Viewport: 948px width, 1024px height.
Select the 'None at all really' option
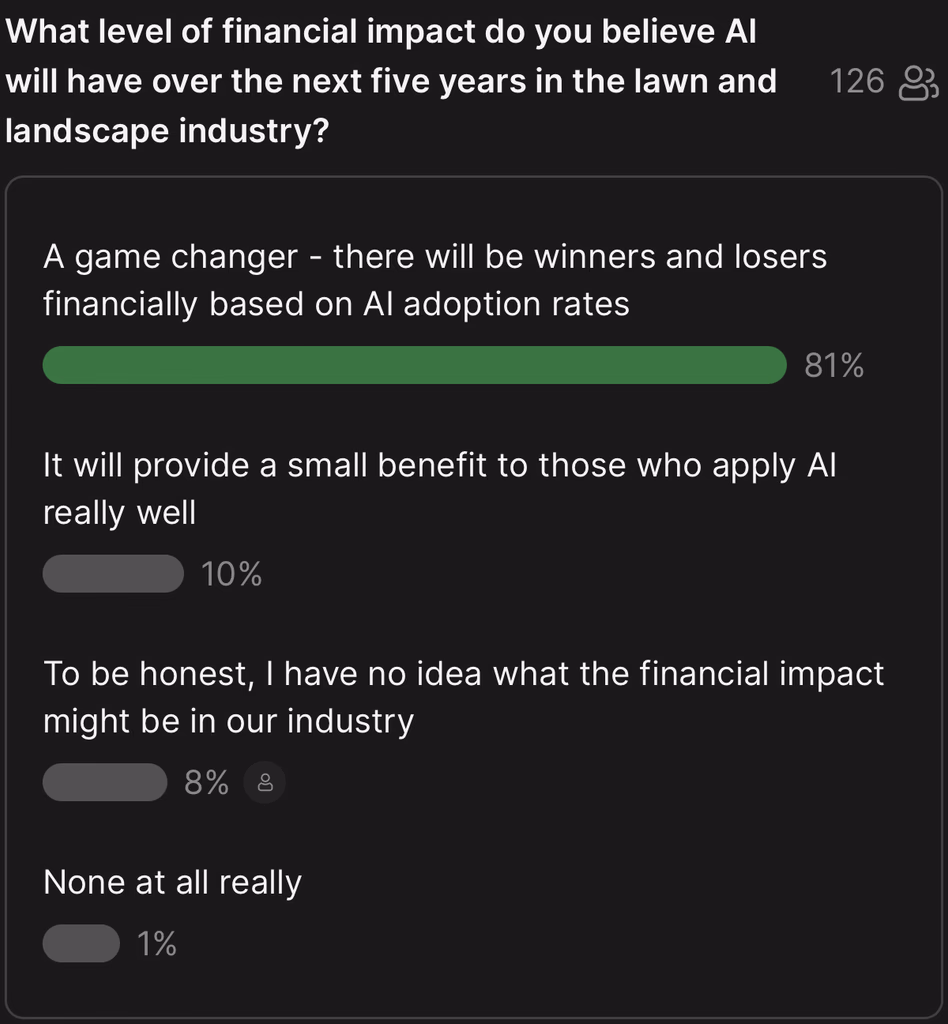(x=172, y=883)
